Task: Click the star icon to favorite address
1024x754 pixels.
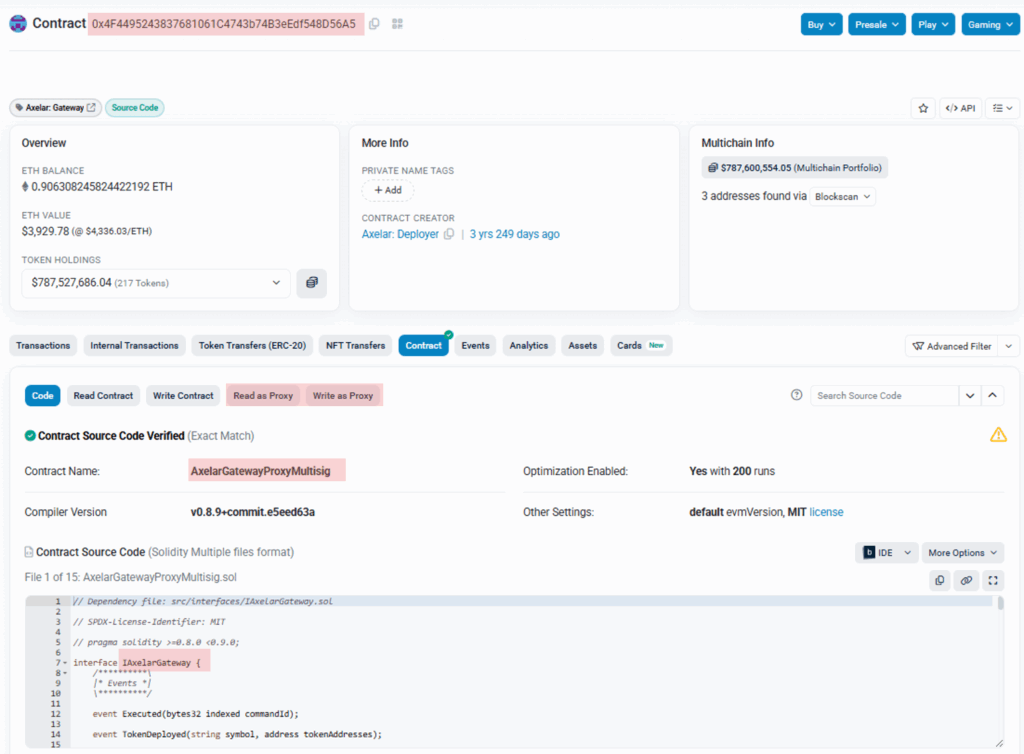Action: pos(922,108)
